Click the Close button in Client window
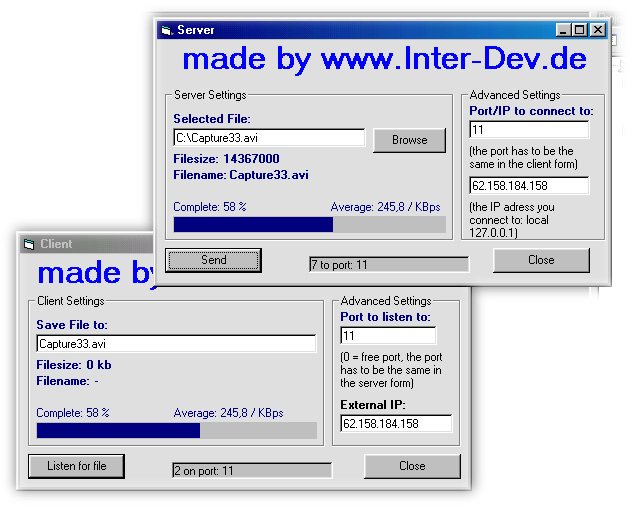 [x=412, y=466]
